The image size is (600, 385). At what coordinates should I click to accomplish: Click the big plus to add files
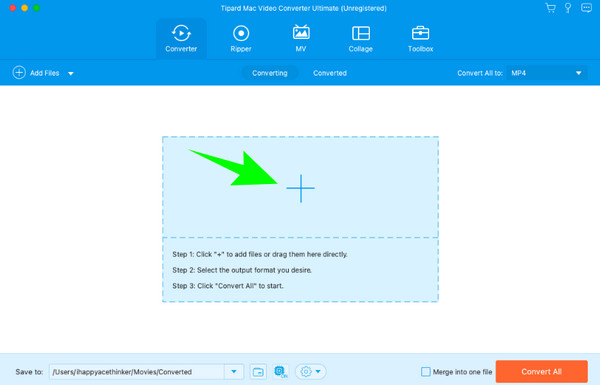coord(301,188)
